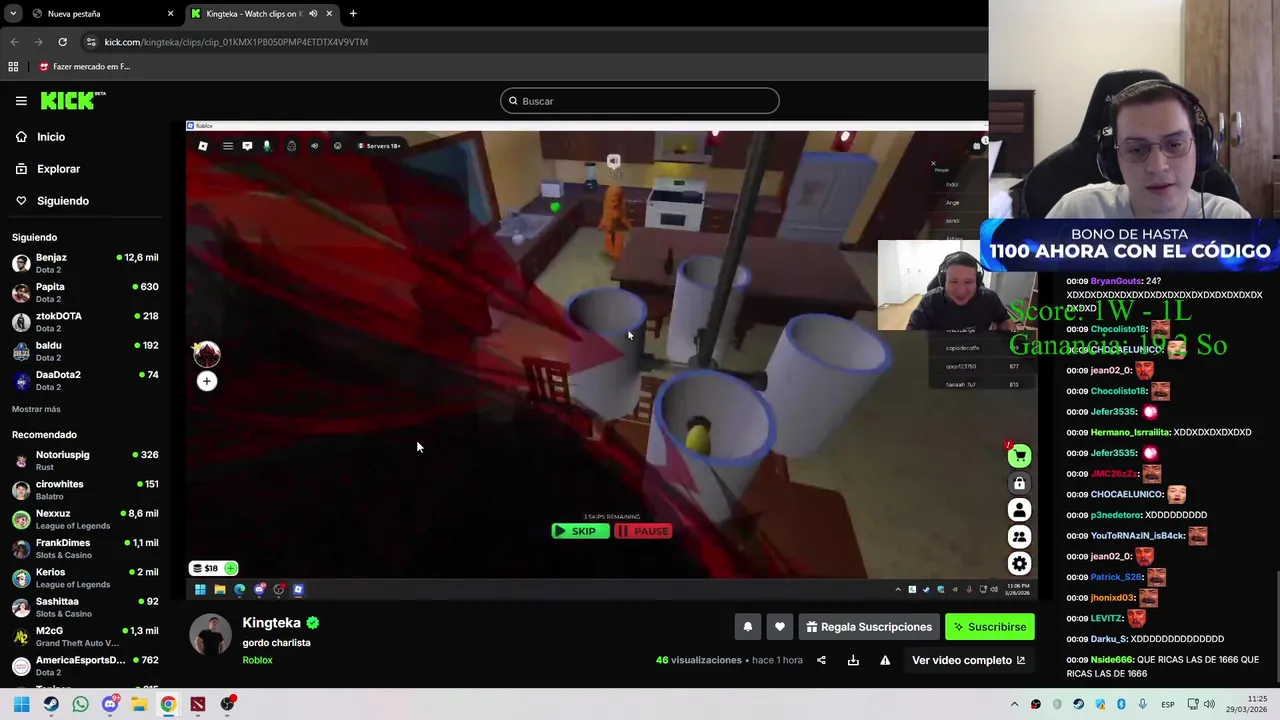Open WhatsApp from the taskbar
1280x720 pixels.
(x=80, y=704)
